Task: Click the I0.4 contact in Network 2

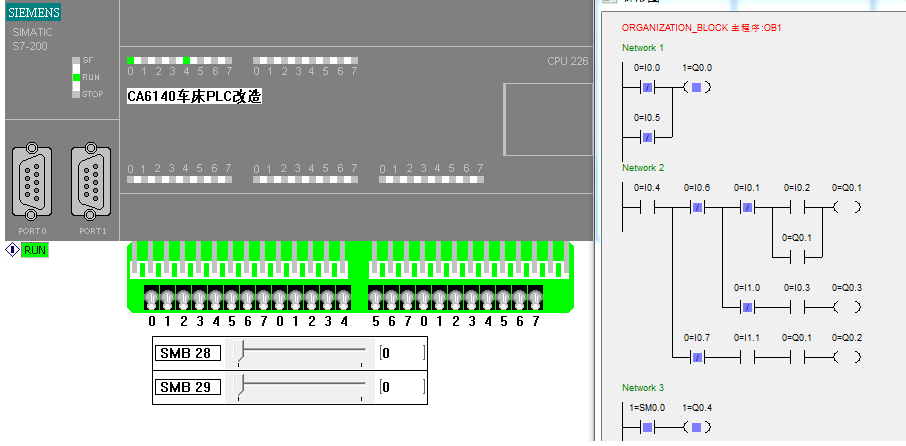Action: (x=647, y=207)
